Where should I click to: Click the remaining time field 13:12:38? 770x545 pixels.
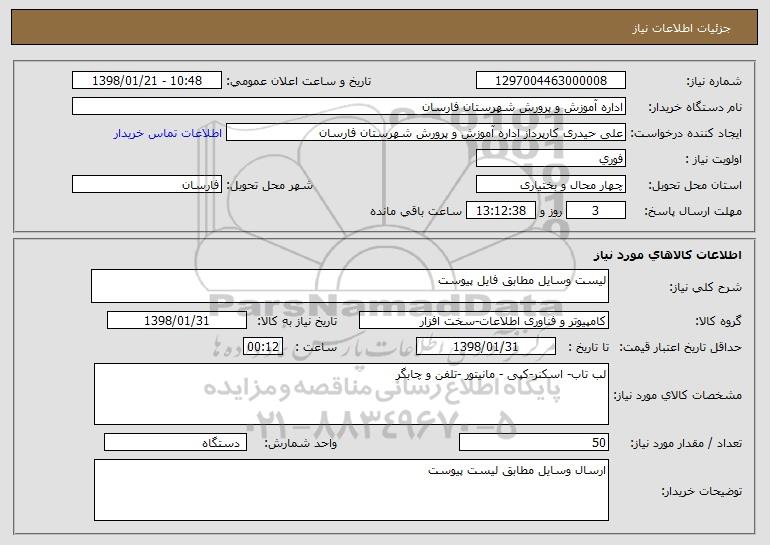pos(500,211)
